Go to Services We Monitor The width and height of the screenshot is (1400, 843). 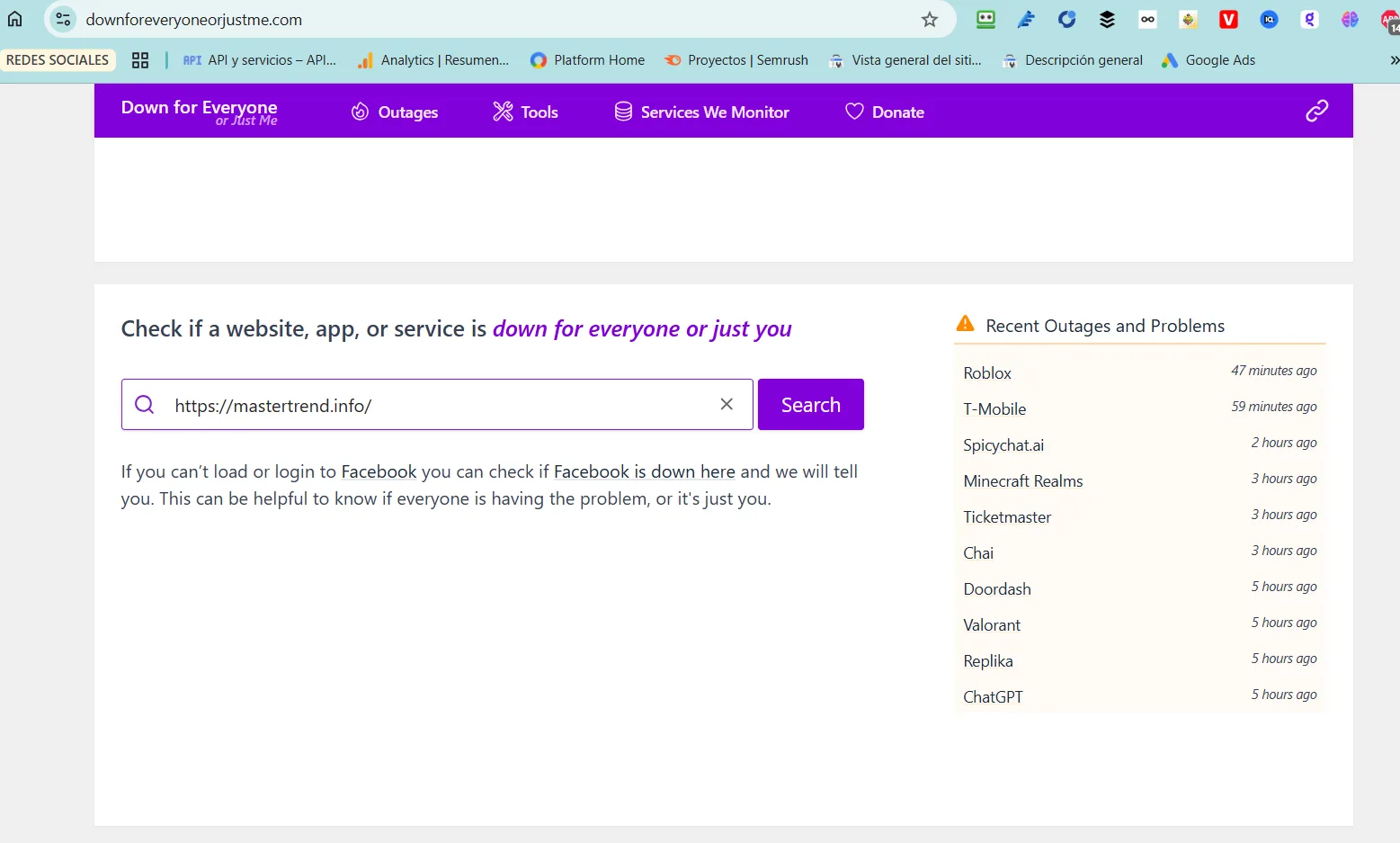coord(701,112)
